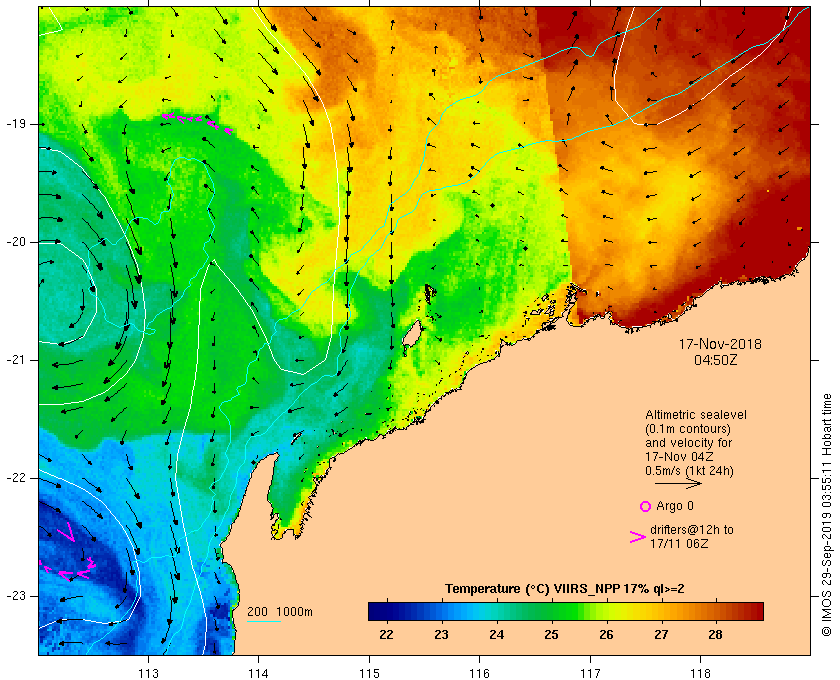Click the time label 04:50Z

coord(716,360)
